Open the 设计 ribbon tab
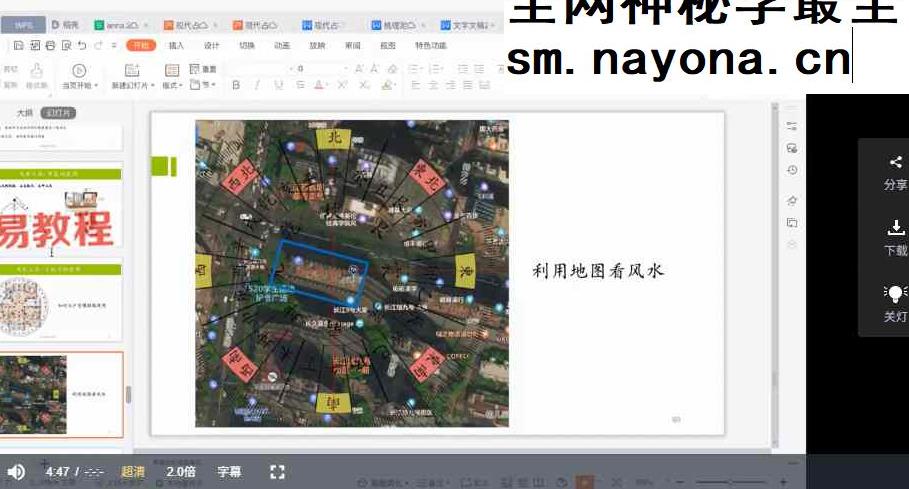 (212, 45)
